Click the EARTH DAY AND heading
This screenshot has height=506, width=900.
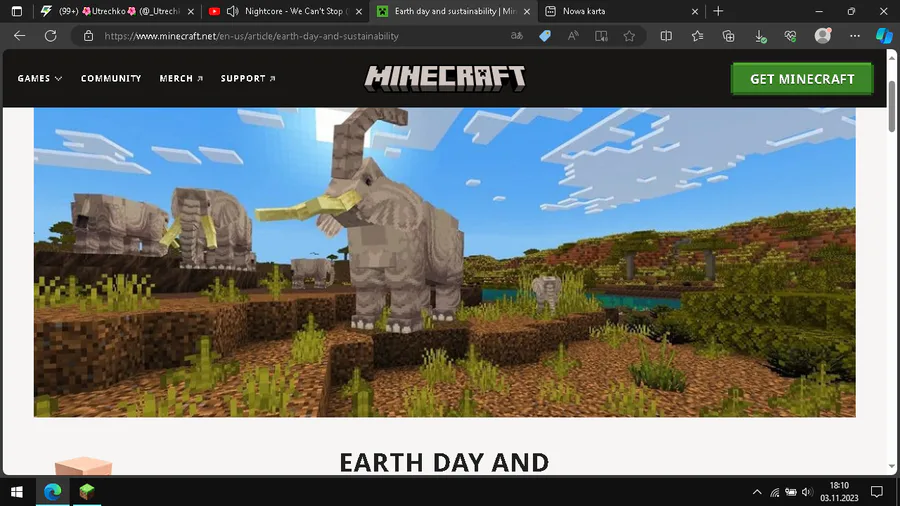[x=444, y=462]
